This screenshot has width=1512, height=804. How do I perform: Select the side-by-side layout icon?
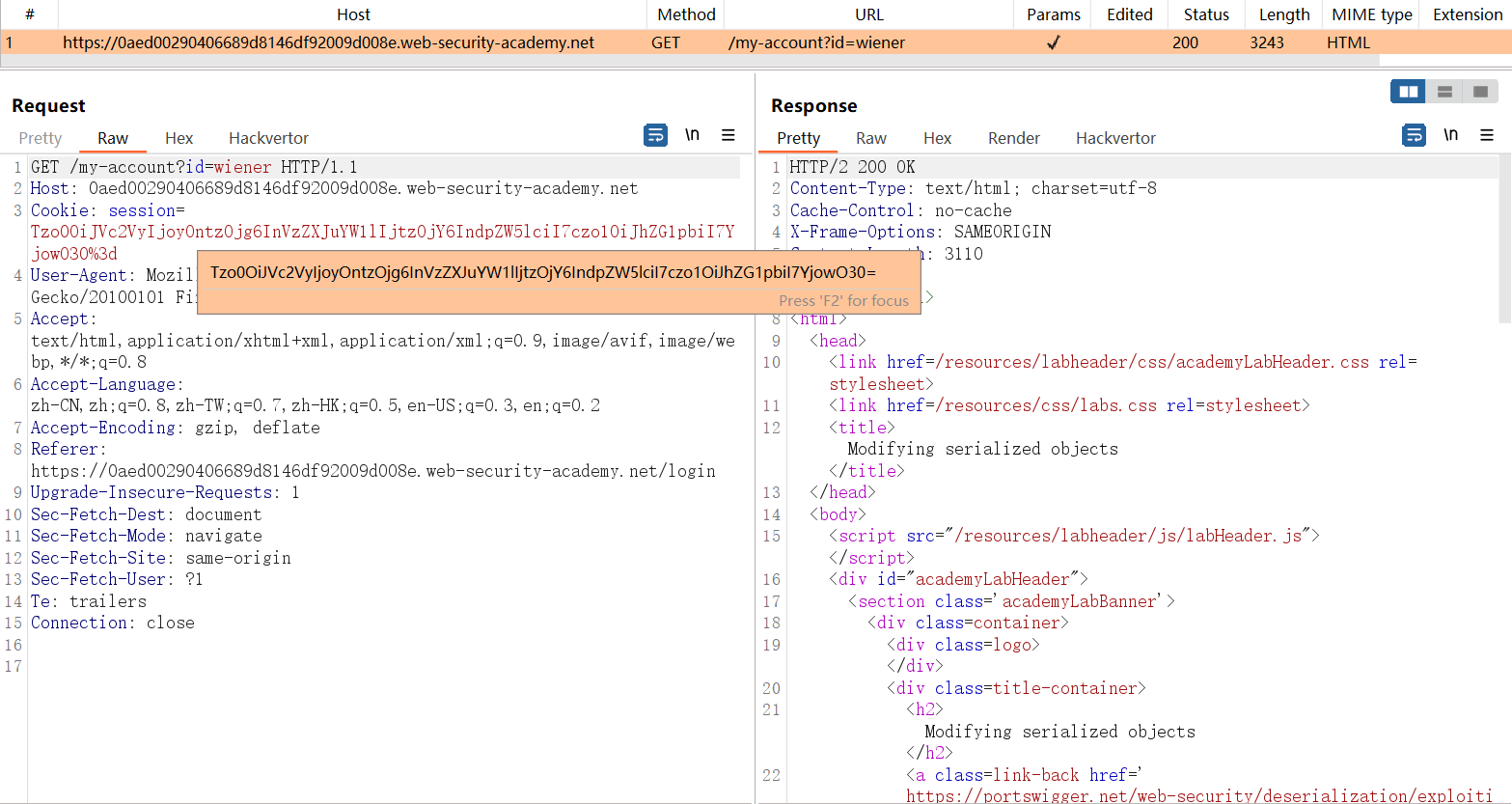(x=1409, y=92)
